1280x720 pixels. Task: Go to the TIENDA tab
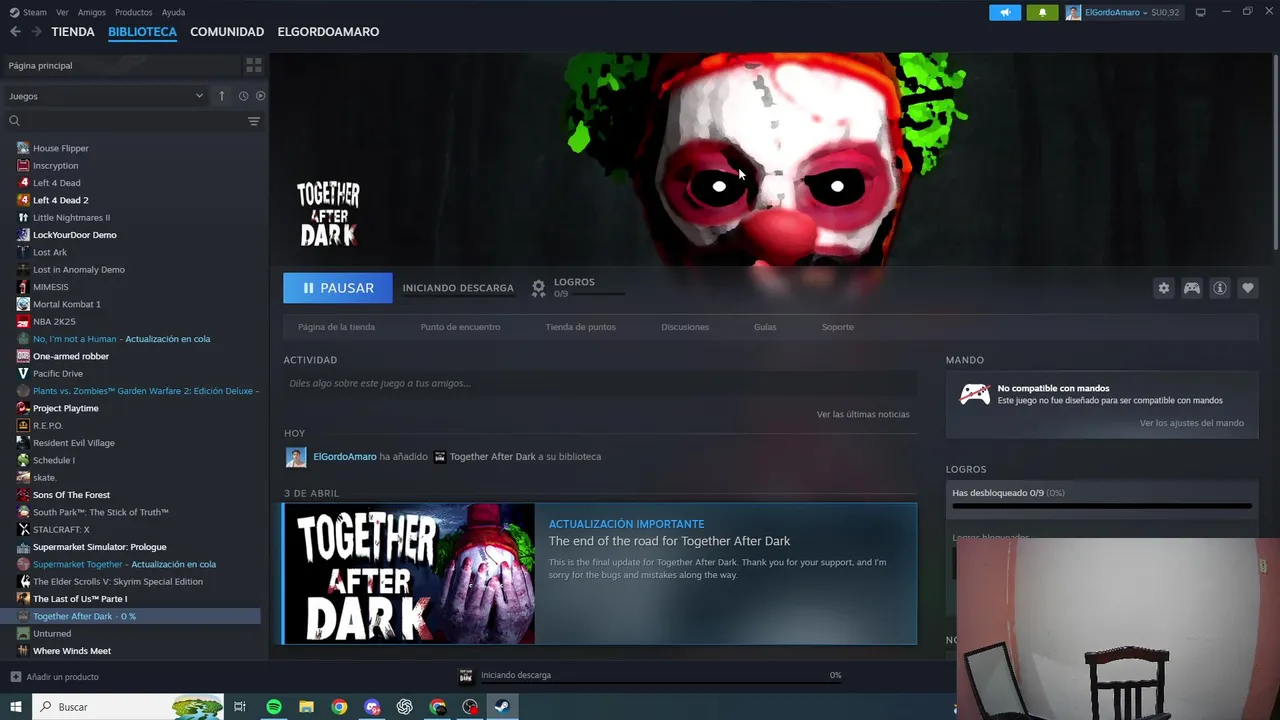[73, 32]
